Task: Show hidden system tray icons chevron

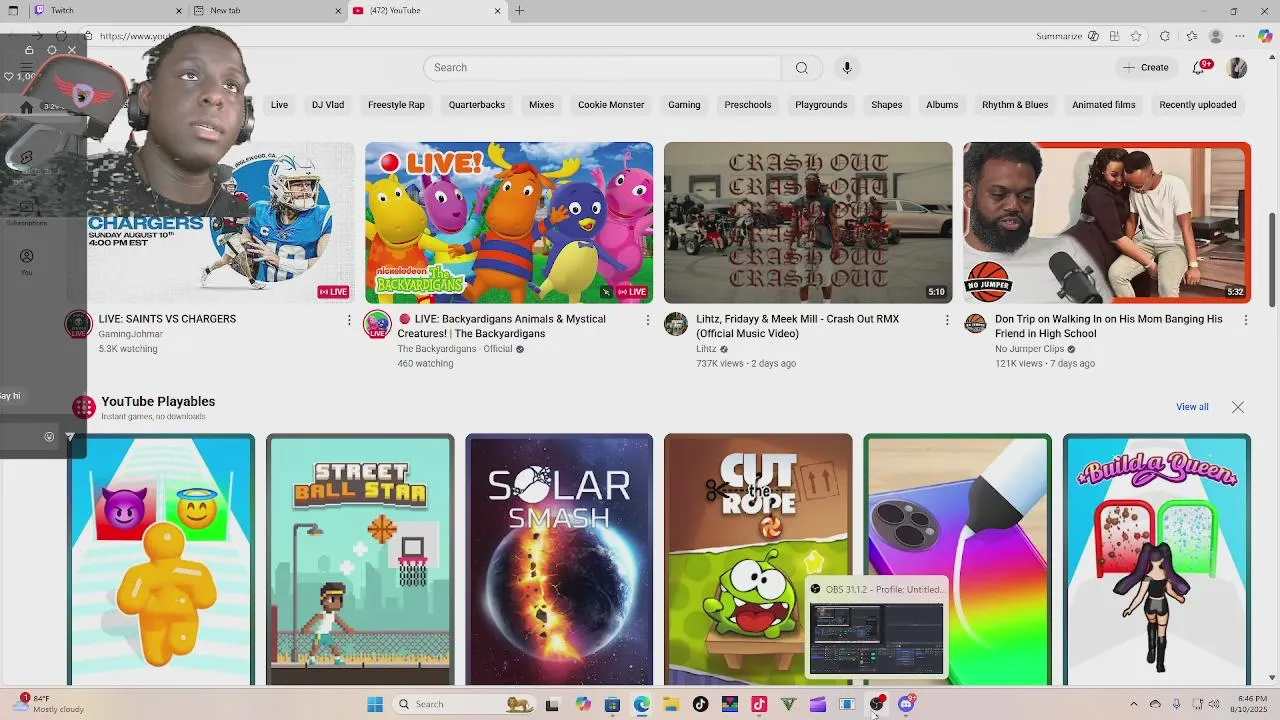Action: coord(1133,704)
